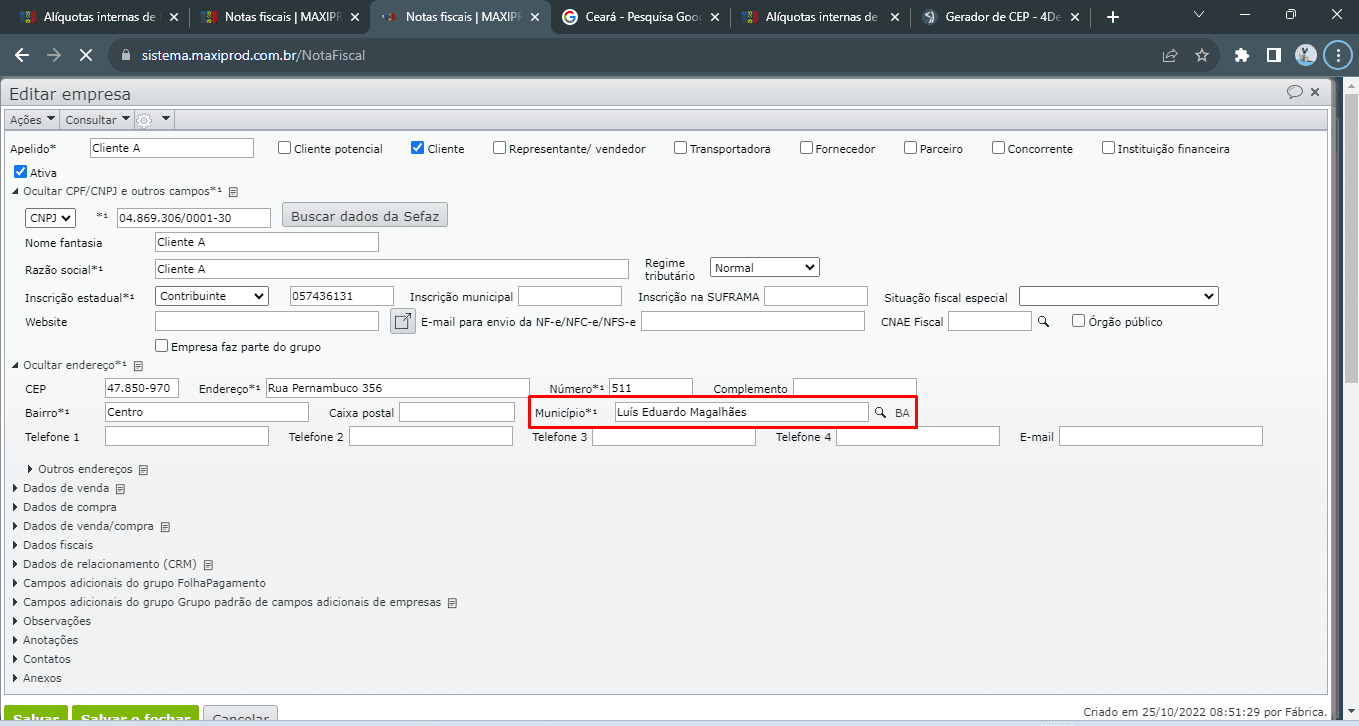Open website link icon next to Website field

coord(402,321)
